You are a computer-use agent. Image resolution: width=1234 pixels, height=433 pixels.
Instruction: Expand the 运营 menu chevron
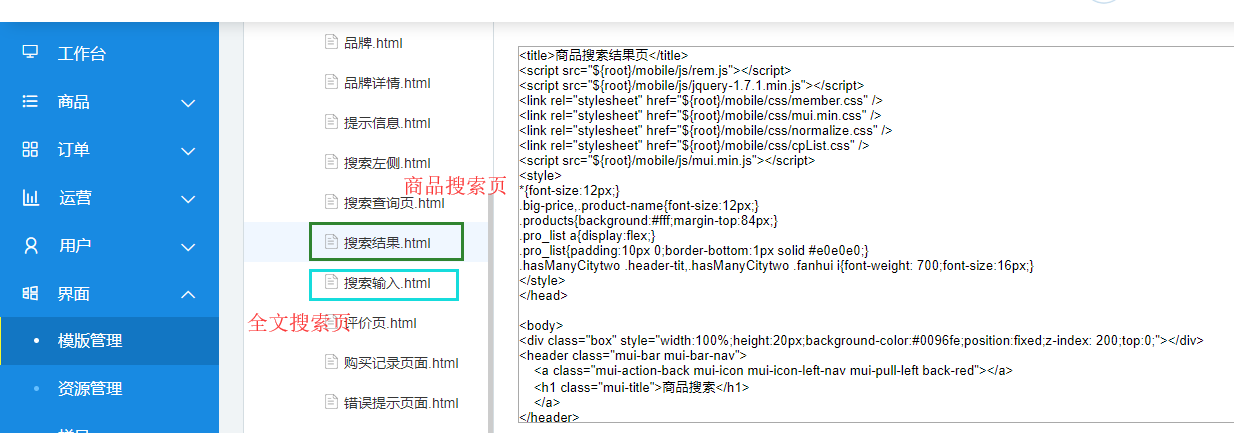188,198
